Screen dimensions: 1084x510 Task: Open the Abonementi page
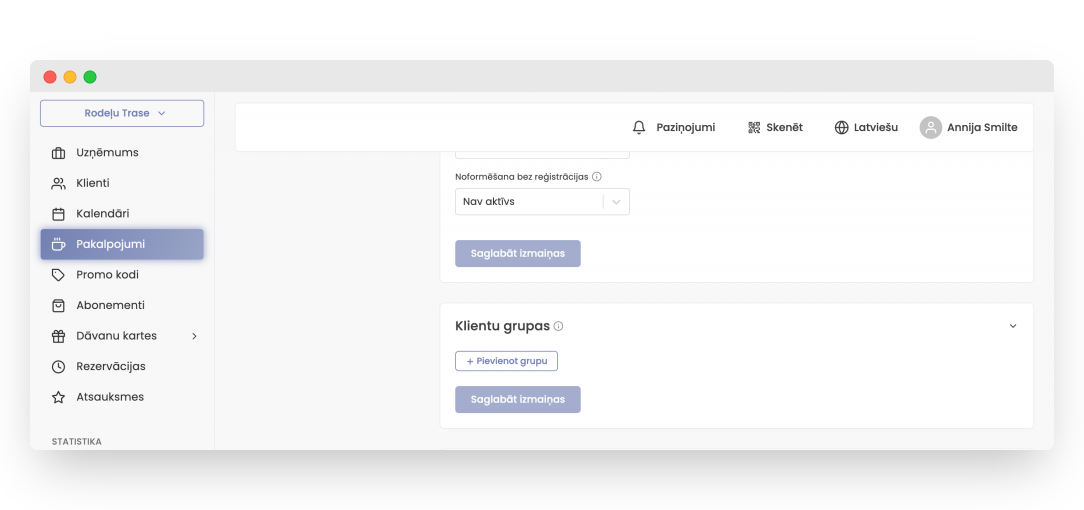coord(110,306)
